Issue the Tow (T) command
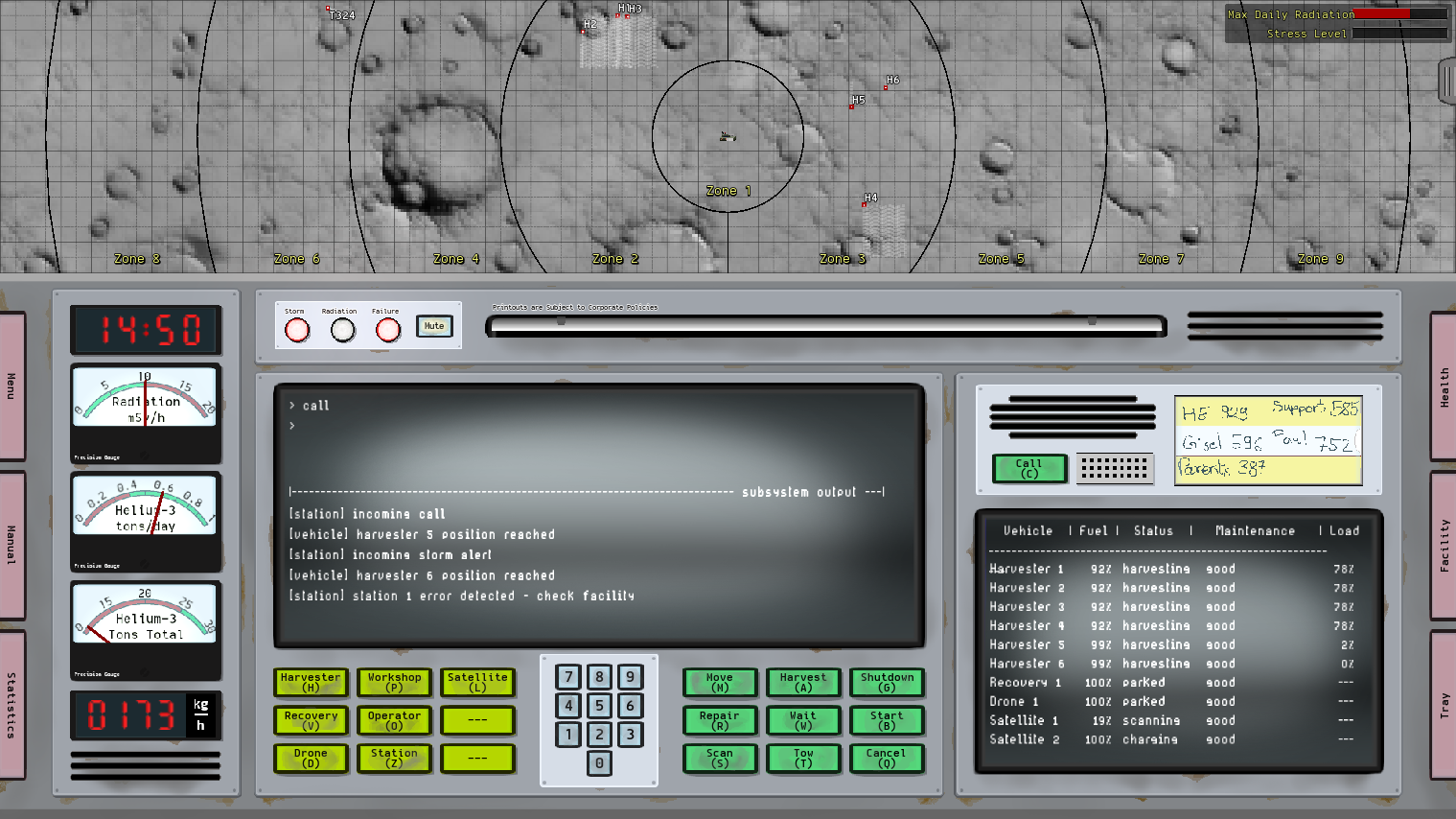1456x819 pixels. [803, 759]
